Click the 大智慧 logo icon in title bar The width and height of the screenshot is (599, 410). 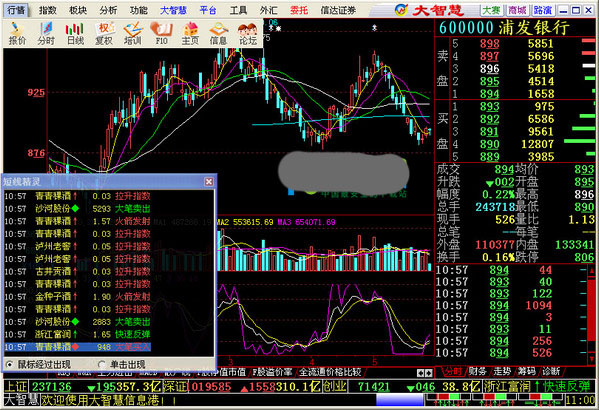[401, 10]
